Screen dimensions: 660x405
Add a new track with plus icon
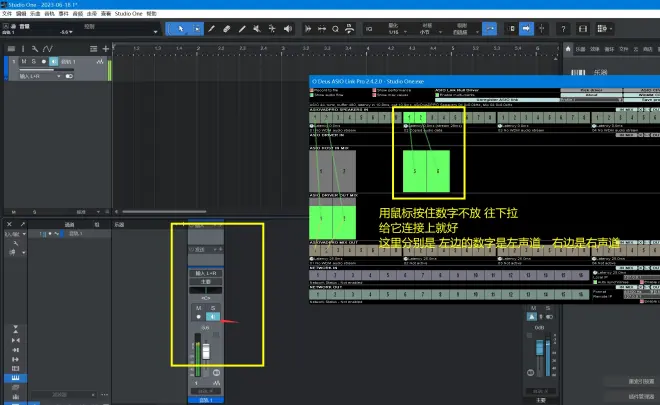coord(106,49)
